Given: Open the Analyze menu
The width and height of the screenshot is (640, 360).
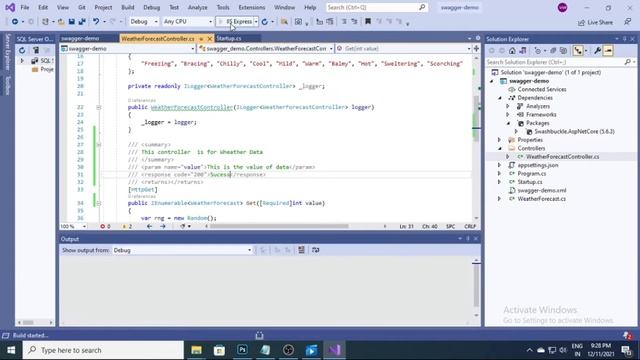Looking at the screenshot, I should coord(198,7).
